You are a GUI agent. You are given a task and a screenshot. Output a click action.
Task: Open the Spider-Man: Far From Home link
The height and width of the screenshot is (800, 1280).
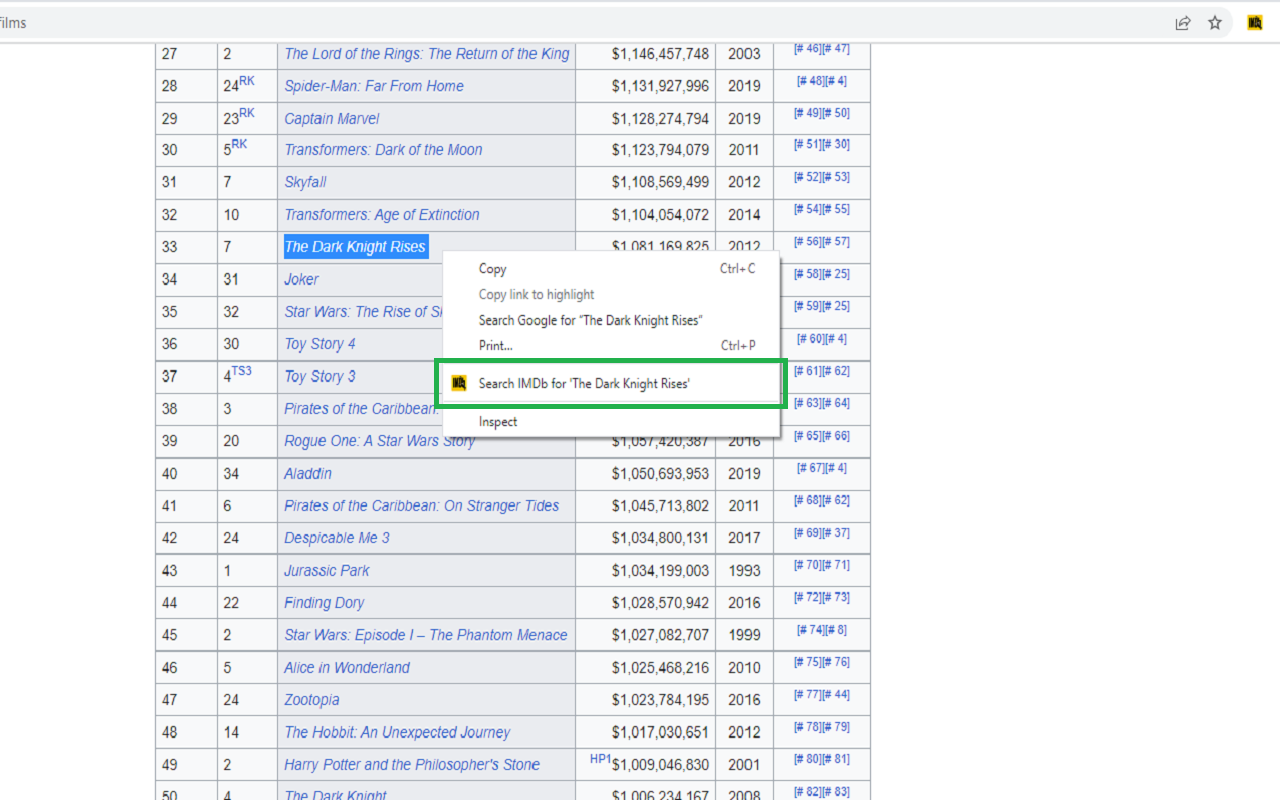374,86
